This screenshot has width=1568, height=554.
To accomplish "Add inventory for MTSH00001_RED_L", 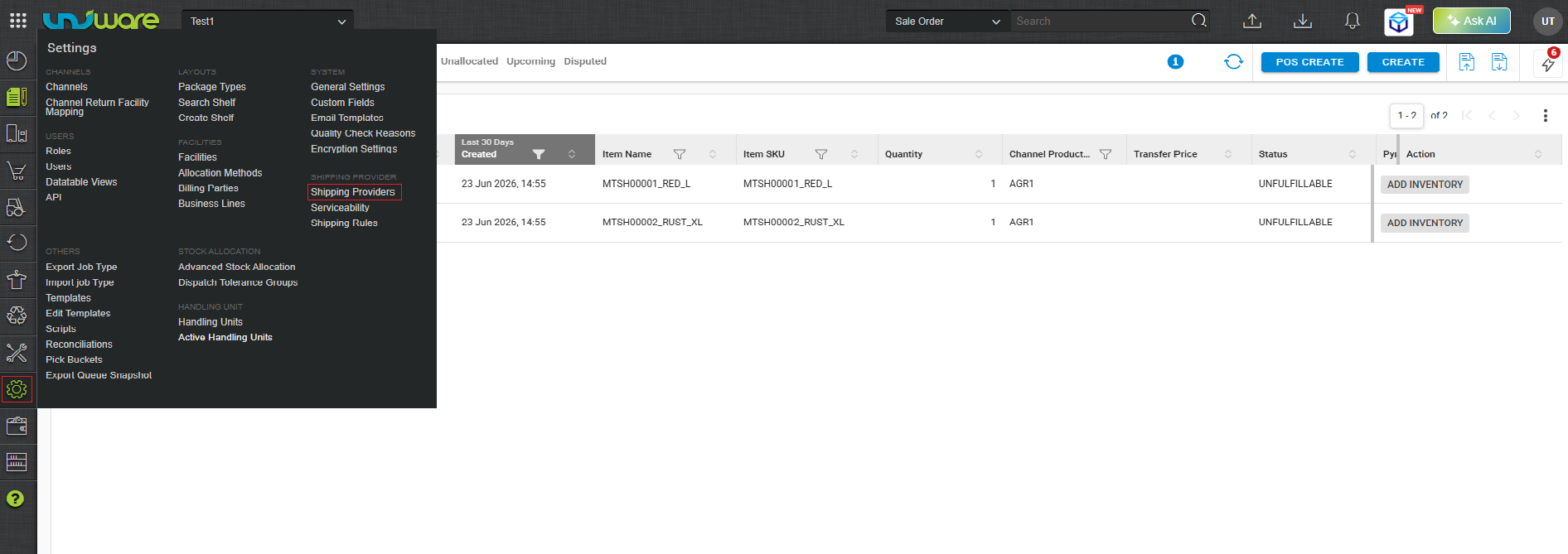I will tap(1425, 185).
